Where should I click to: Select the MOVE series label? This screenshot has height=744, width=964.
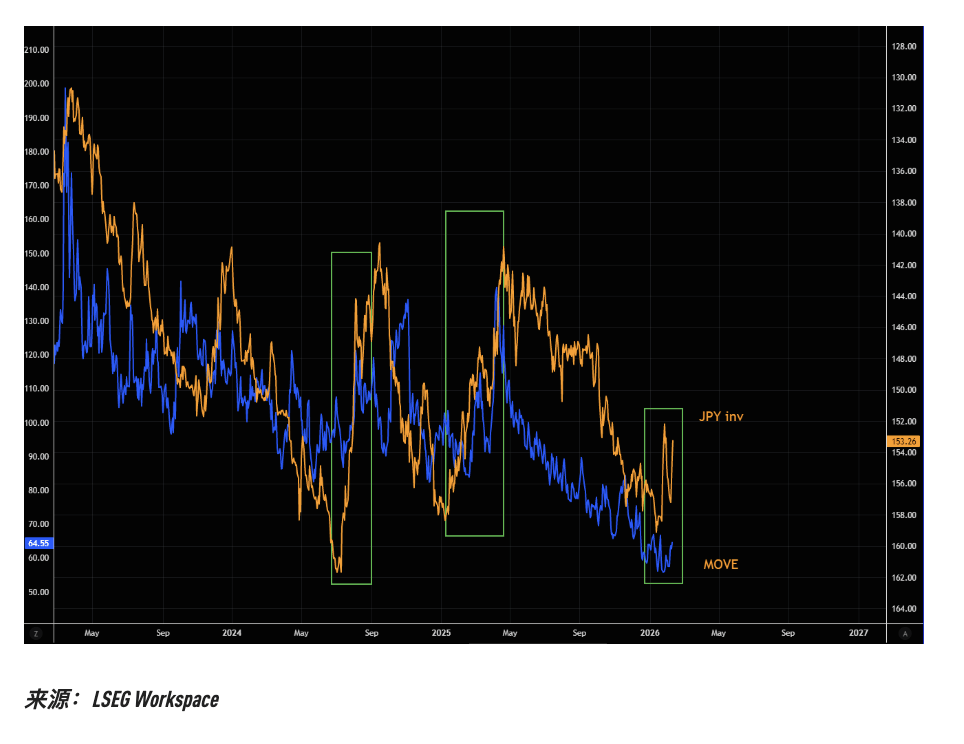click(x=720, y=565)
